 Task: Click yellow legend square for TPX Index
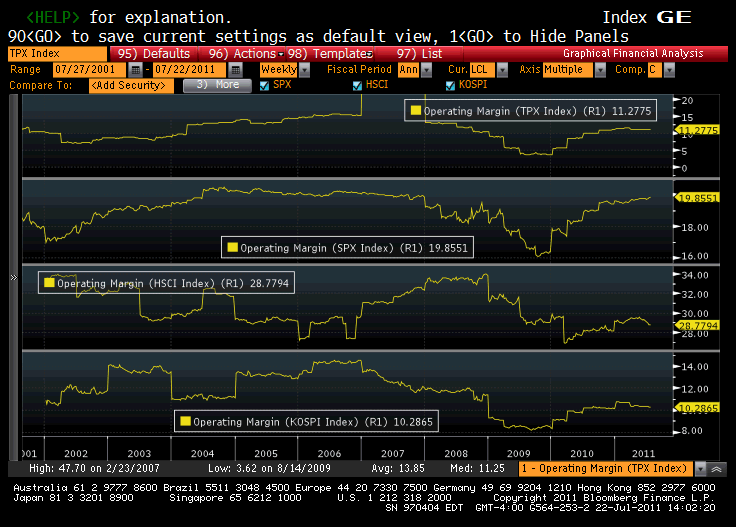(415, 110)
